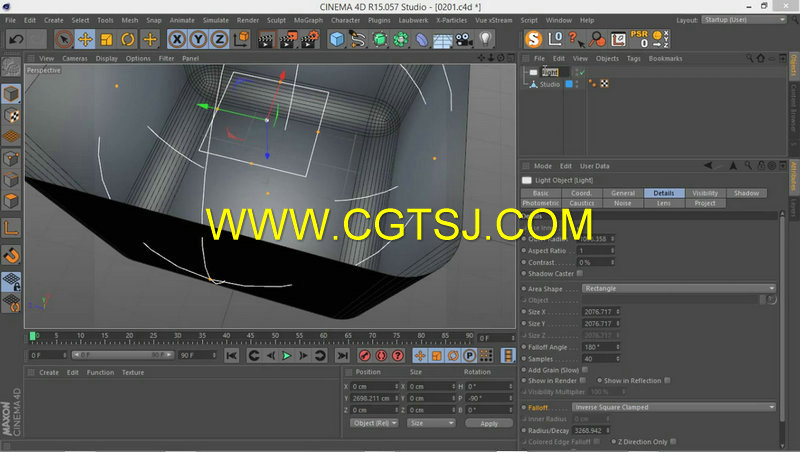
Task: Switch to the General tab
Action: (x=623, y=193)
